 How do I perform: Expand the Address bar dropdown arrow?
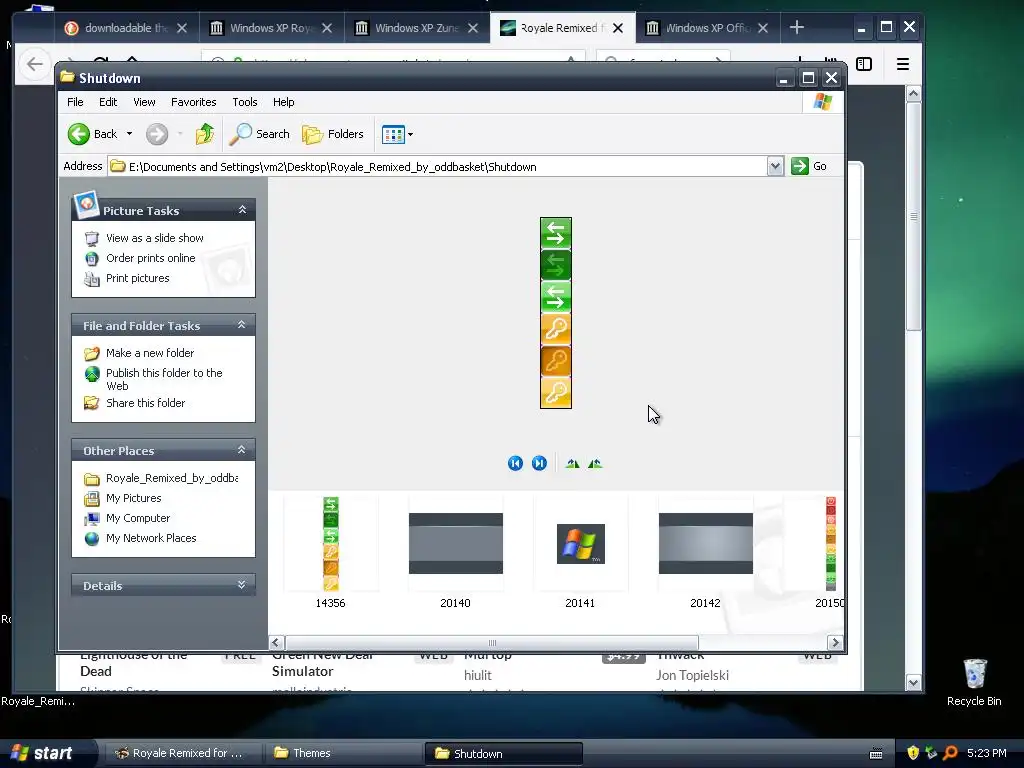(775, 167)
